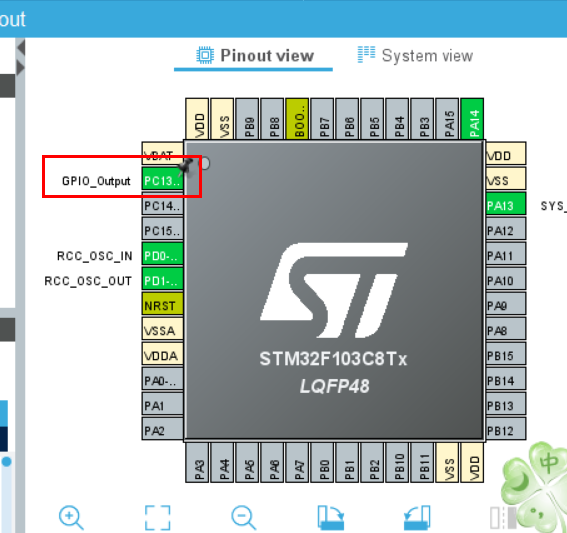Select the VBAT pin
Viewport: 567px width, 533px height.
click(162, 153)
